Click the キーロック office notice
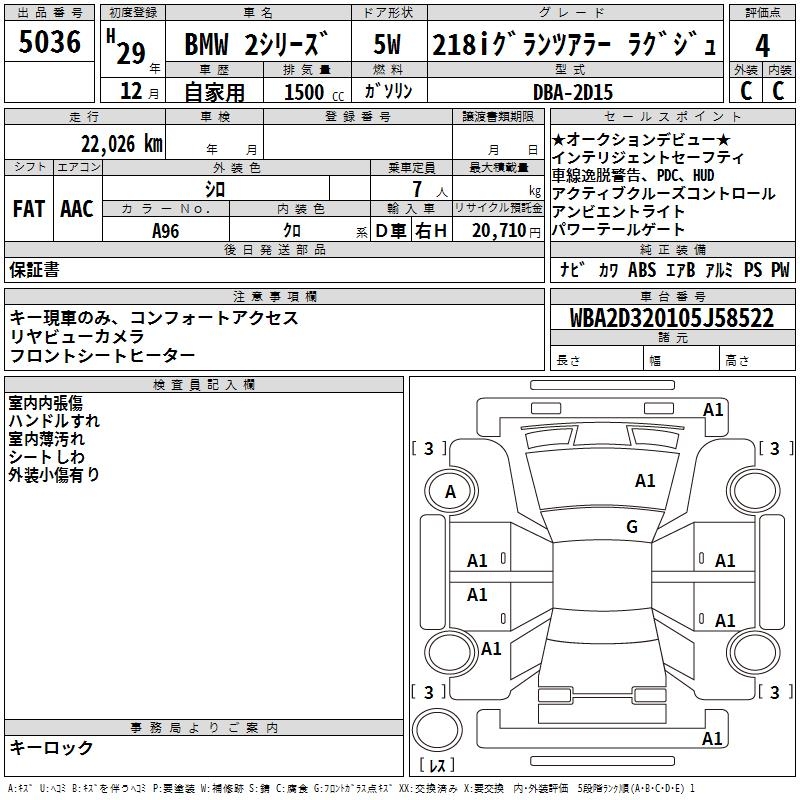 pyautogui.click(x=51, y=747)
